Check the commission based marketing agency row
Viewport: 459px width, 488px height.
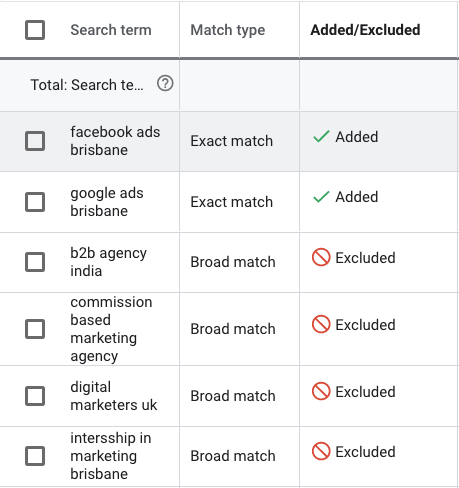coord(35,329)
